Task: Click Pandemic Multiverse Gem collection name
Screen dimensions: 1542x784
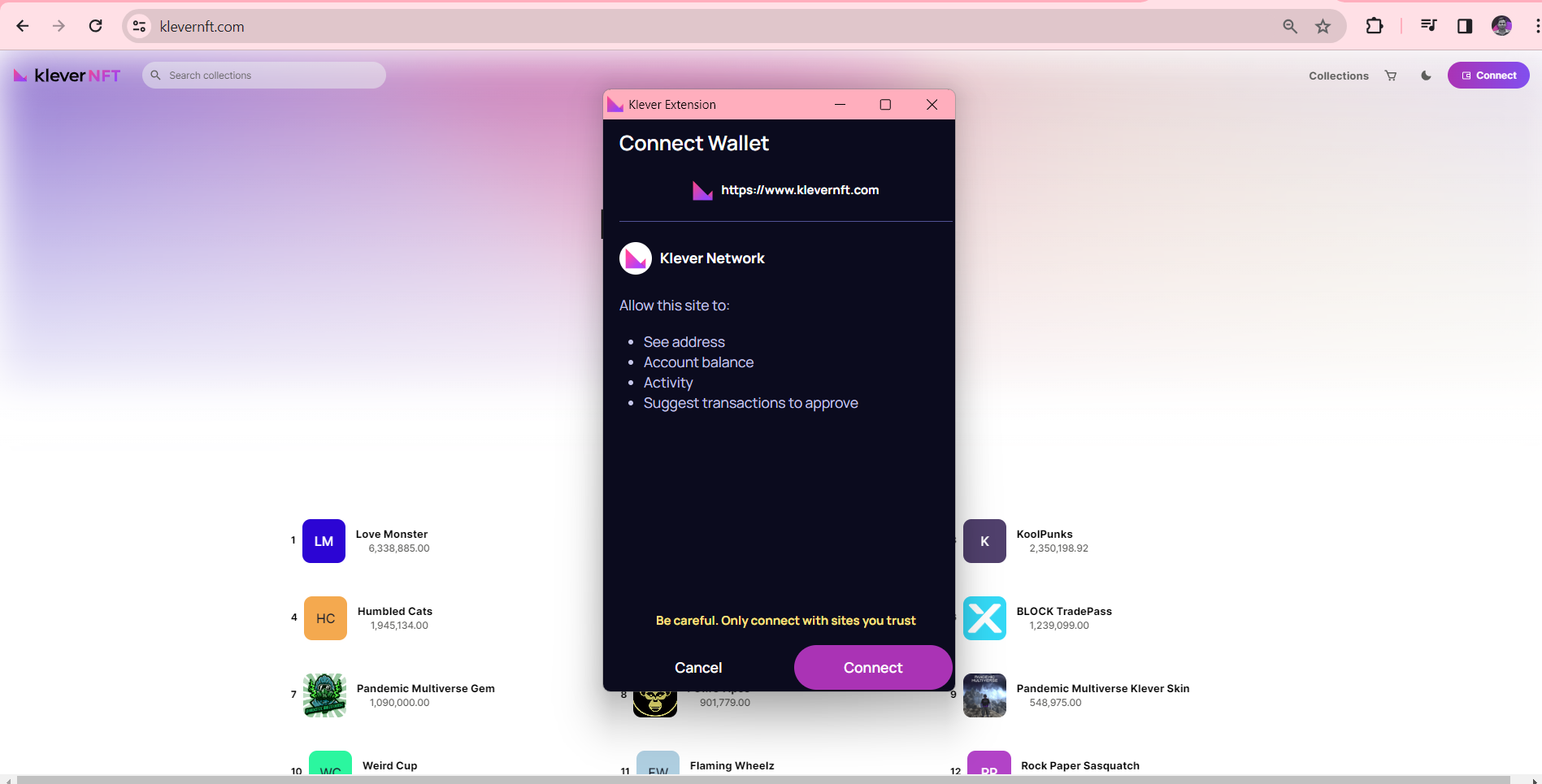Action: [x=426, y=689]
